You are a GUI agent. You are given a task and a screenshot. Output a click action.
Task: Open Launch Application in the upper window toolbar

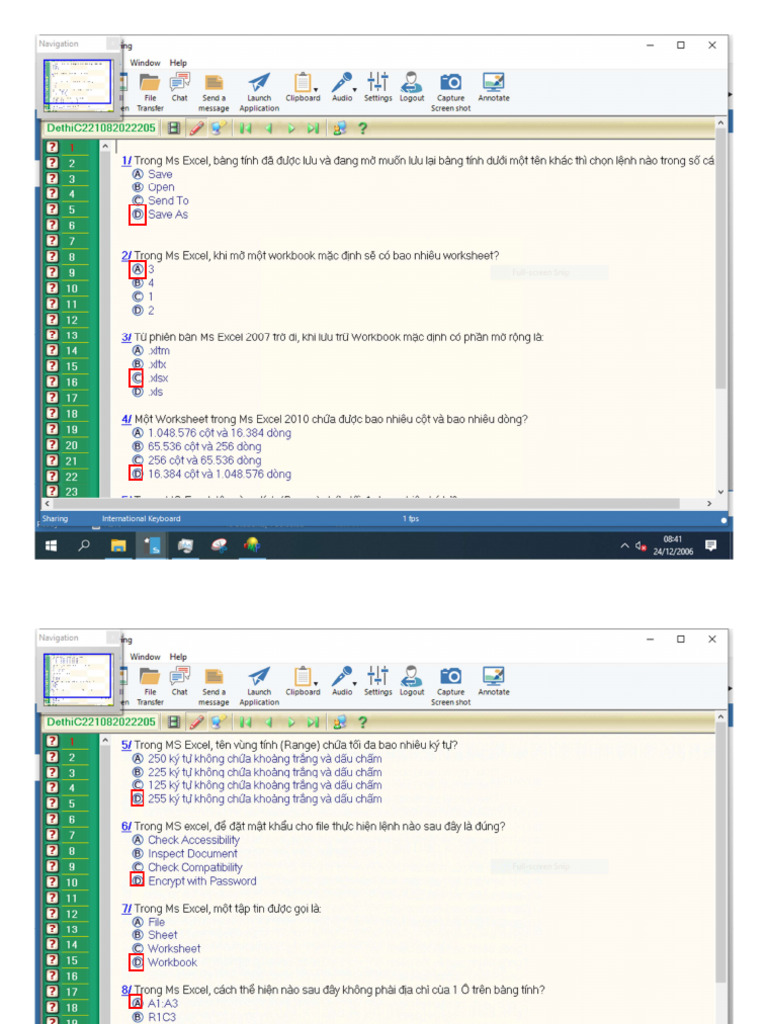coord(259,87)
